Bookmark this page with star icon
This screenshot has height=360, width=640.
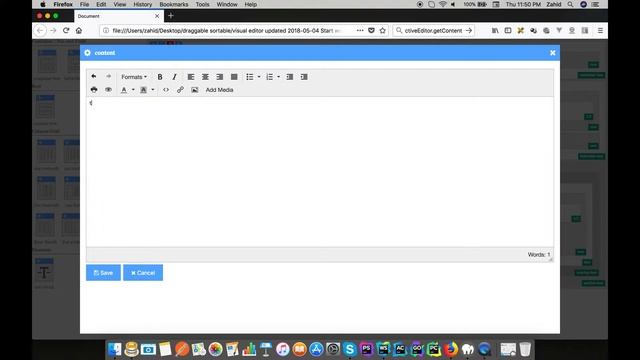[383, 30]
